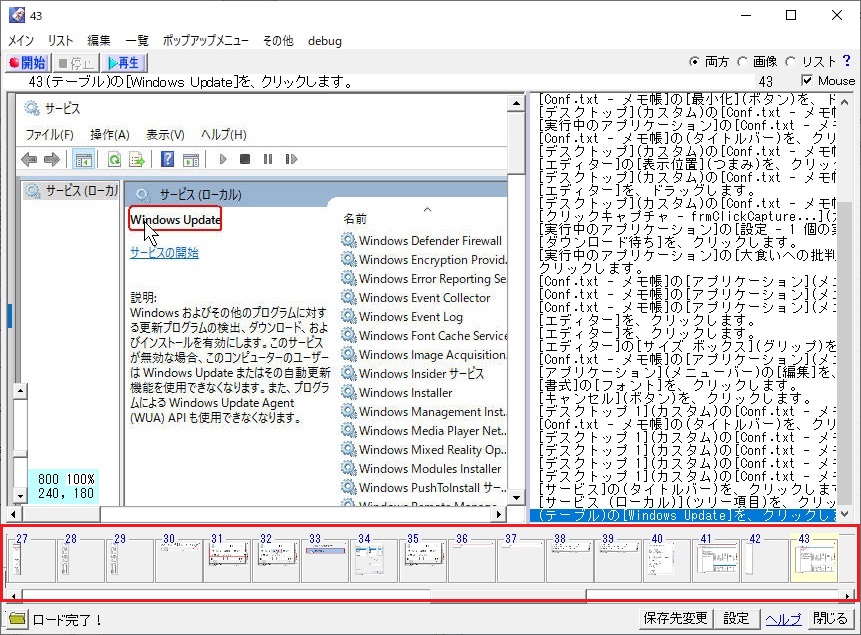Open the メイン menu

[21, 41]
